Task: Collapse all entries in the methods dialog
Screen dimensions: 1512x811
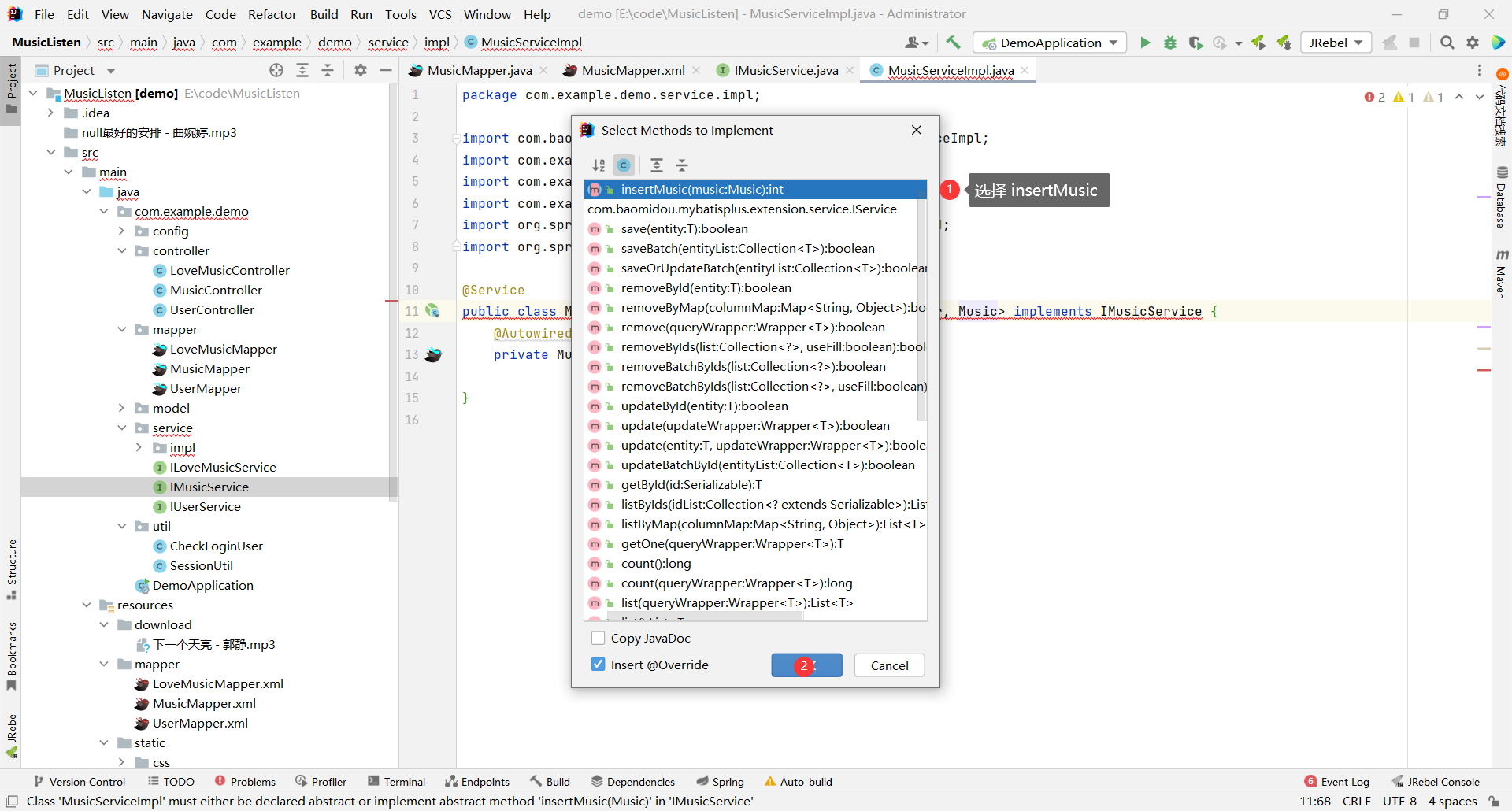Action: [682, 165]
